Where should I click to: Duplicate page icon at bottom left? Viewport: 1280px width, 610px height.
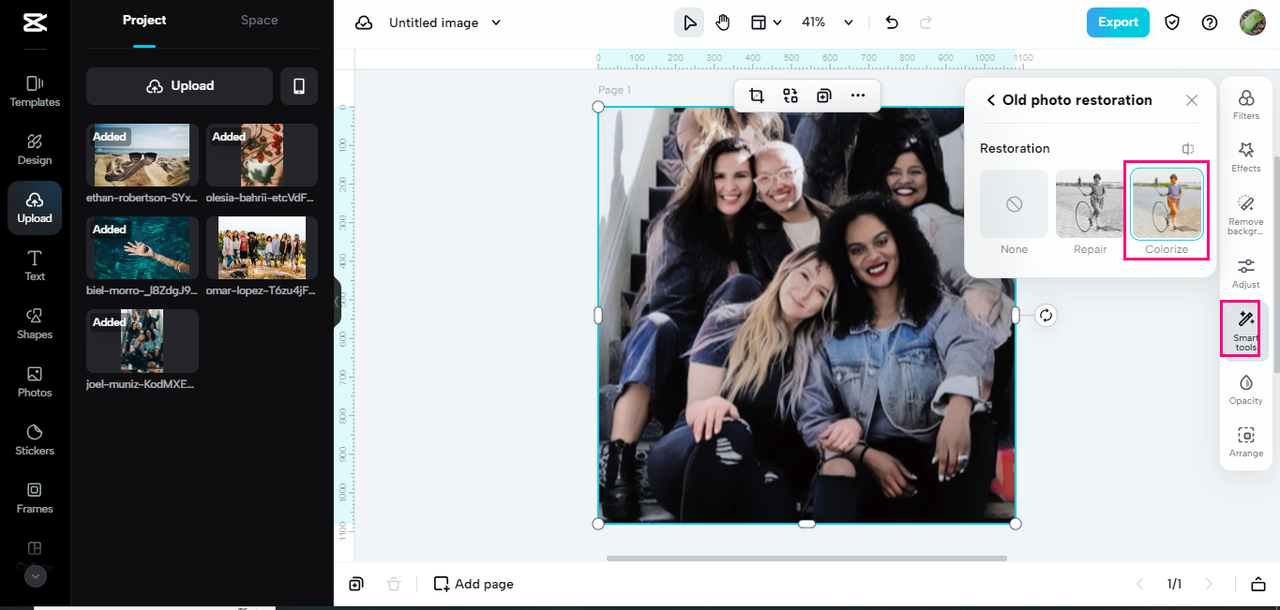click(x=357, y=584)
